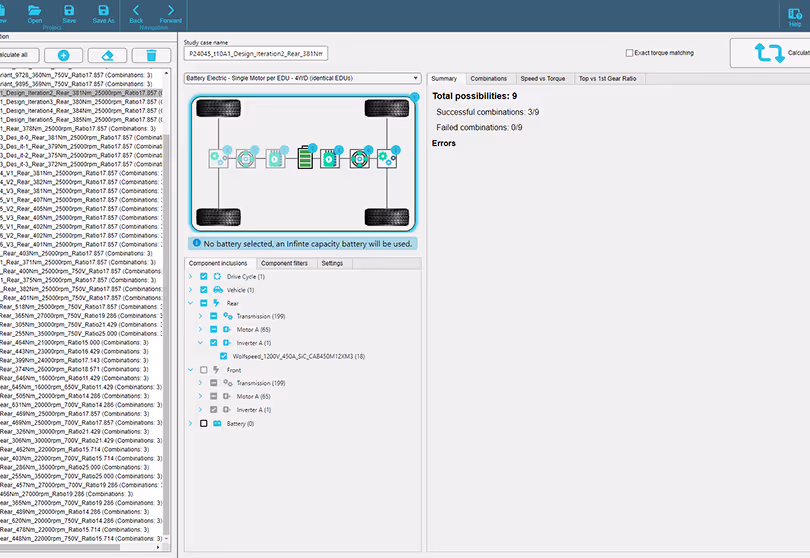The height and width of the screenshot is (558, 810).
Task: Click the Calculate all button
Action: tap(17, 55)
